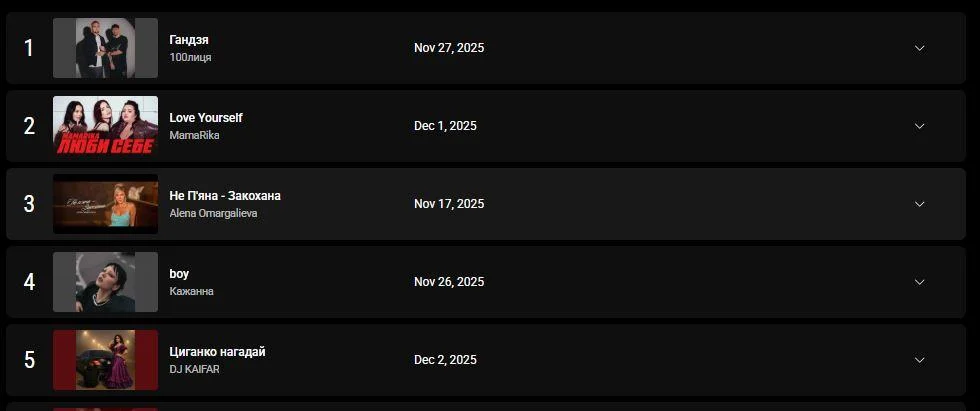Expand the Гандзя track row chevron
The width and height of the screenshot is (980, 411).
tap(919, 48)
